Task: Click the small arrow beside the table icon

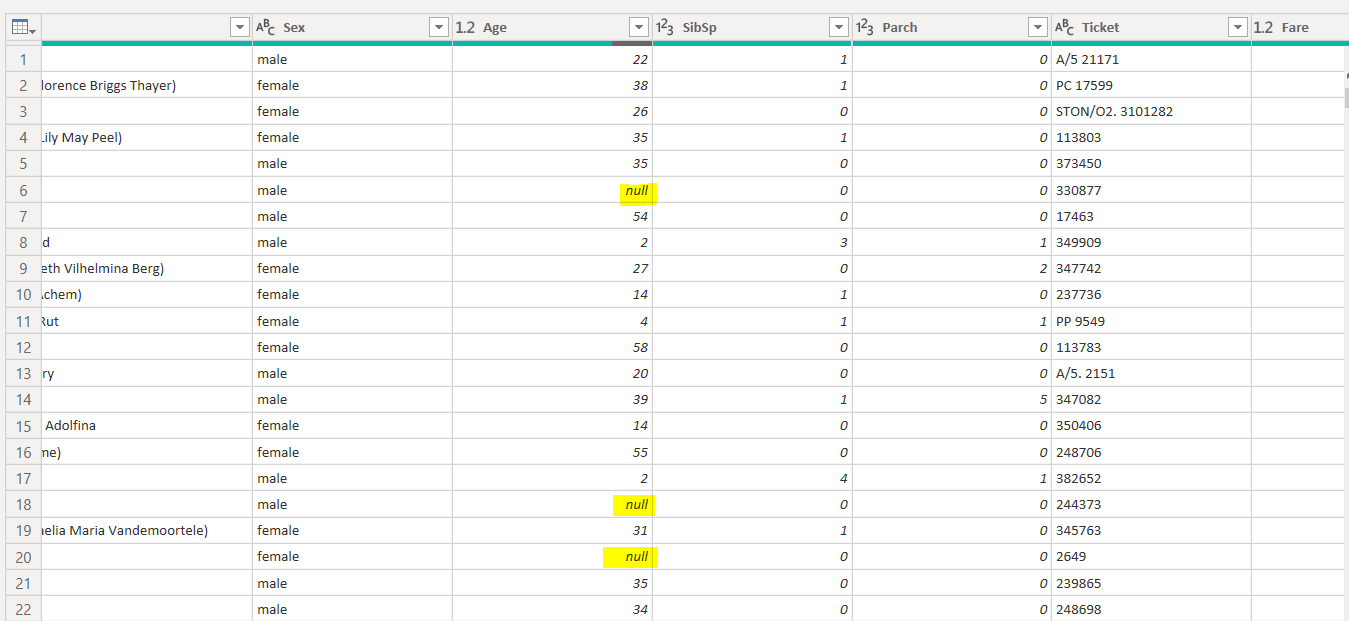Action: [32, 31]
